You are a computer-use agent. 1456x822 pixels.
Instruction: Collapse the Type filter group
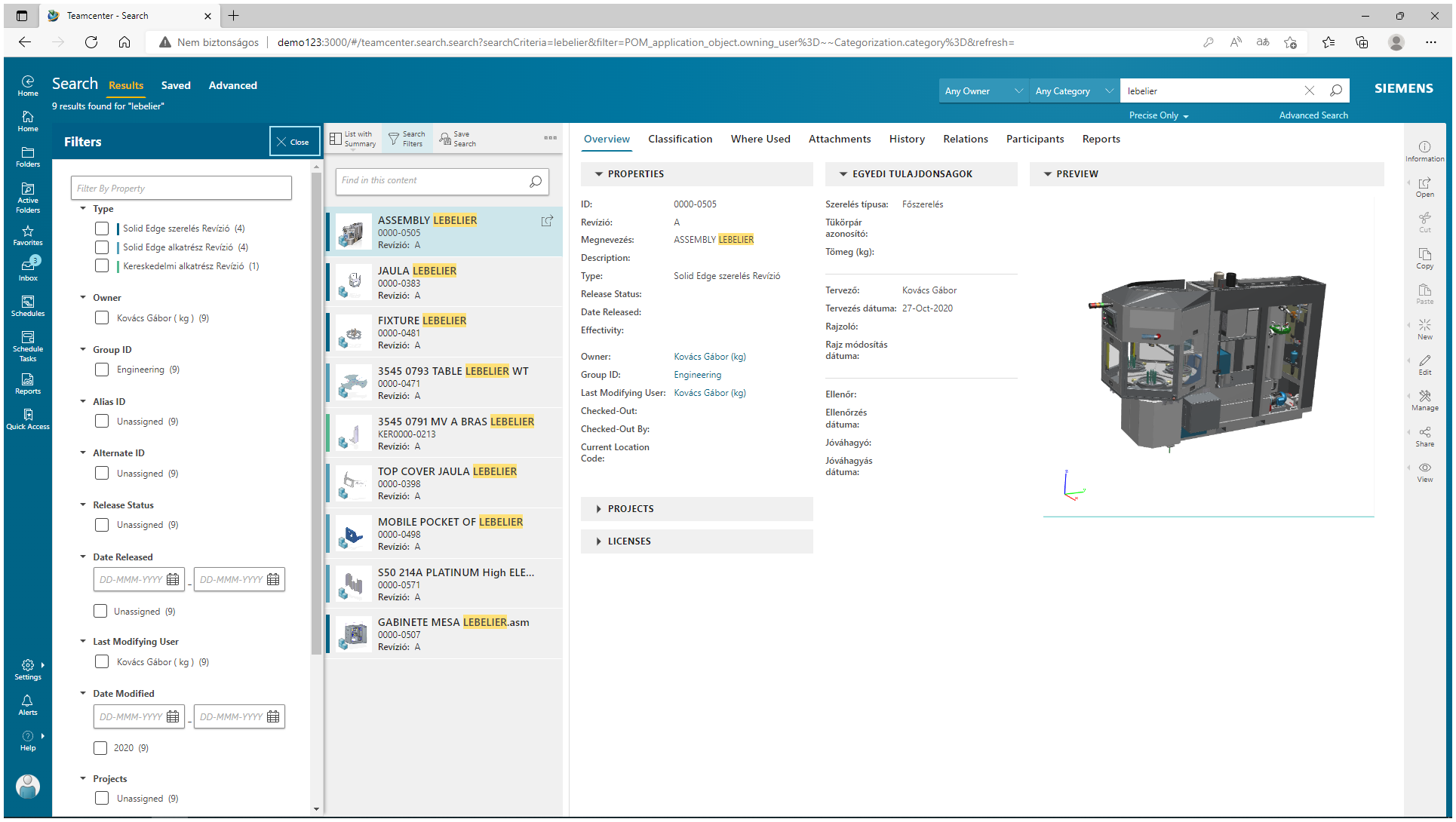click(83, 209)
